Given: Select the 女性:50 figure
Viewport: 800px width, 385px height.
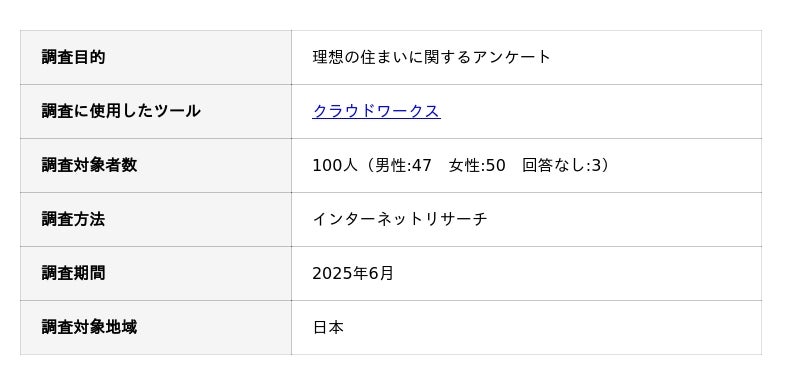Looking at the screenshot, I should pyautogui.click(x=477, y=165).
